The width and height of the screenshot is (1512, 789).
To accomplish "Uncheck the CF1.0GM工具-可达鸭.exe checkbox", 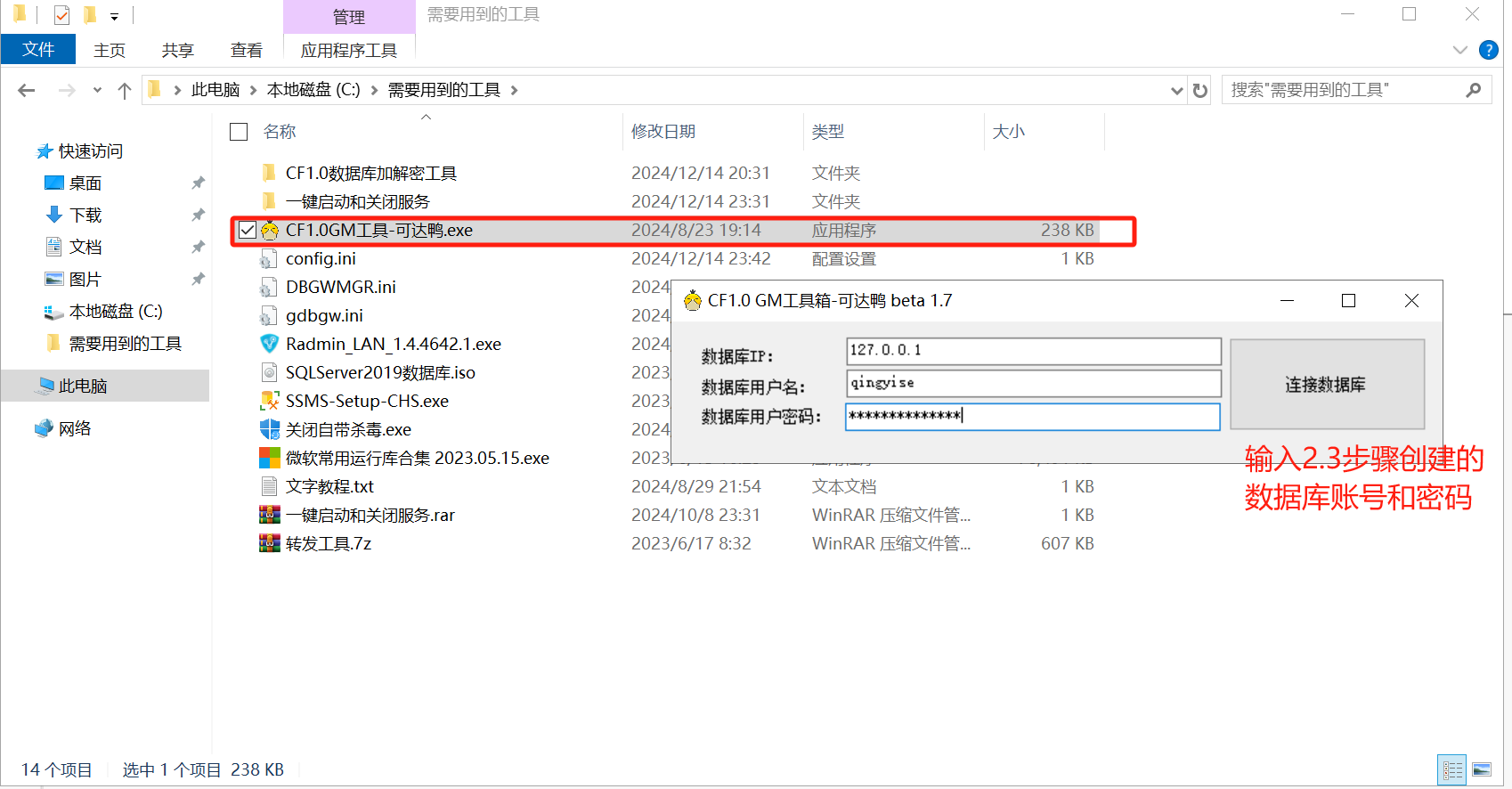I will pos(248,231).
